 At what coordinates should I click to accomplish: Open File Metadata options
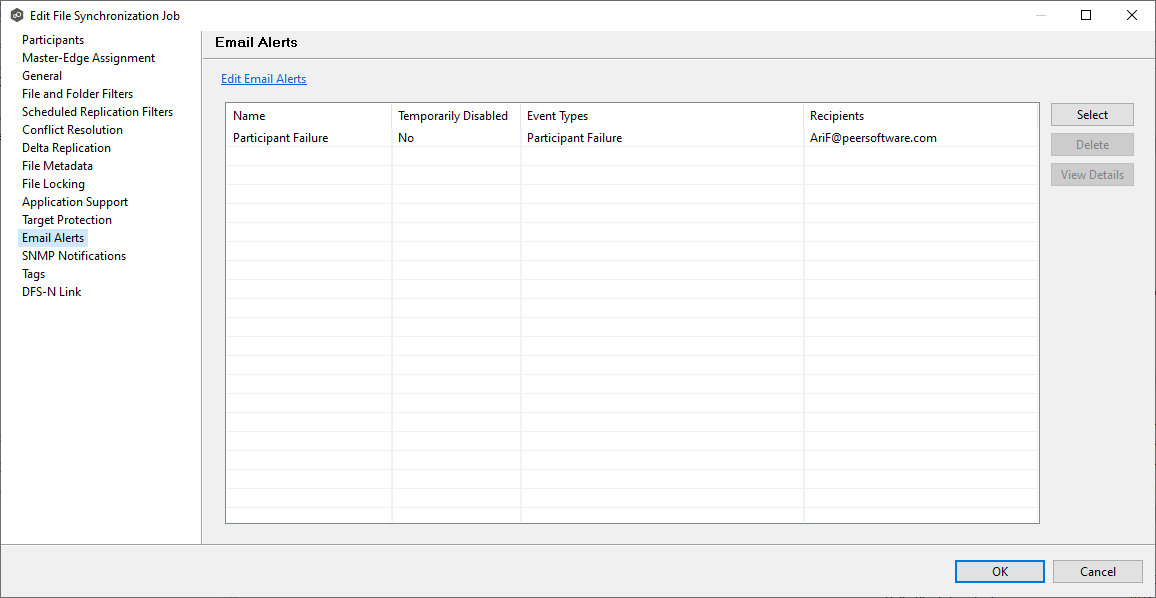pyautogui.click(x=57, y=166)
